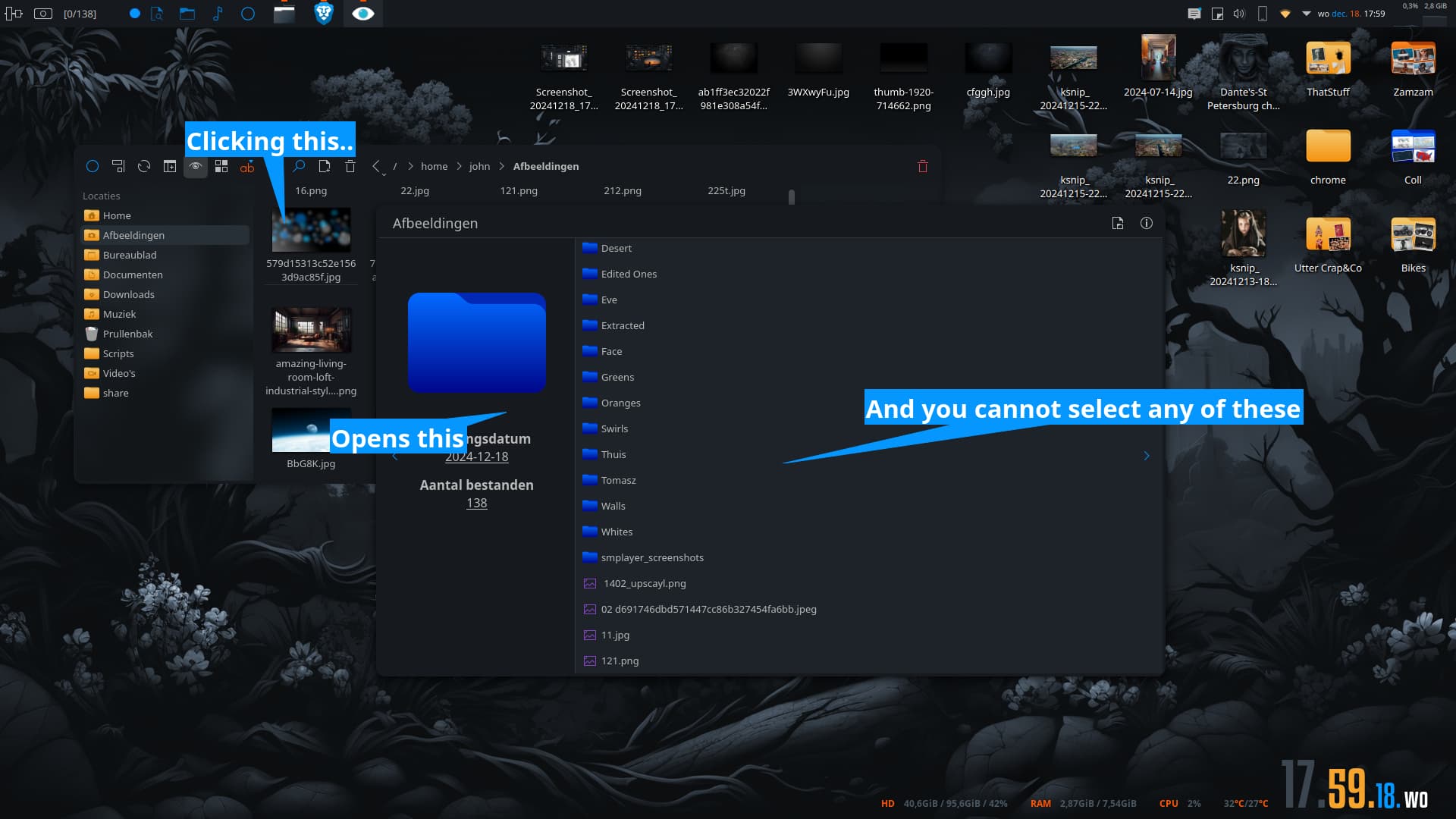Screen dimensions: 1456x819
Task: Click the 'Afbeeldingen' breadcrumb segment
Action: pos(546,167)
